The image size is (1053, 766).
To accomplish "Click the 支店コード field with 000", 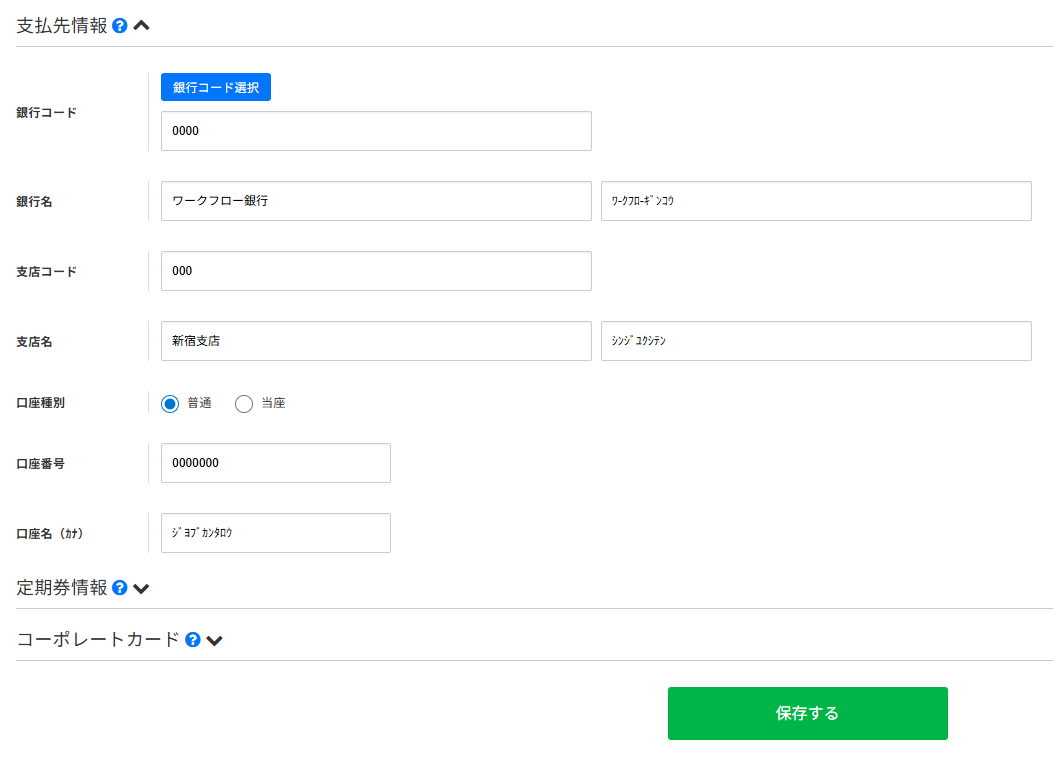I will pos(376,271).
